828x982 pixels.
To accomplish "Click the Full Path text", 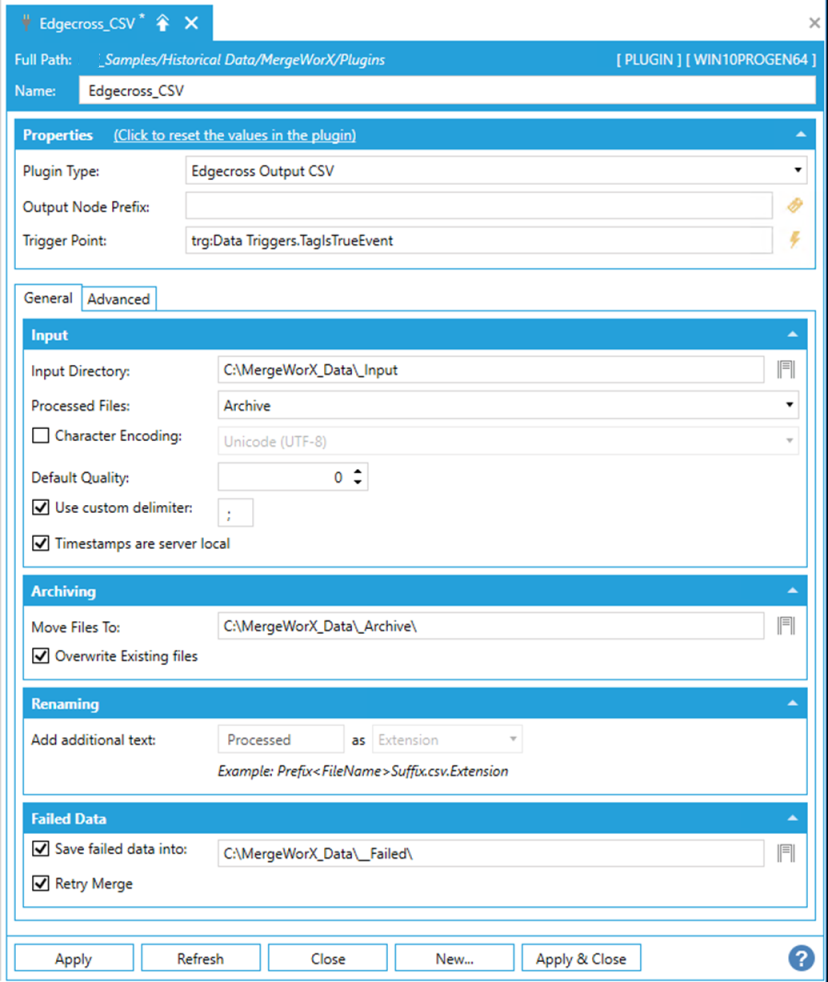I will coord(244,59).
